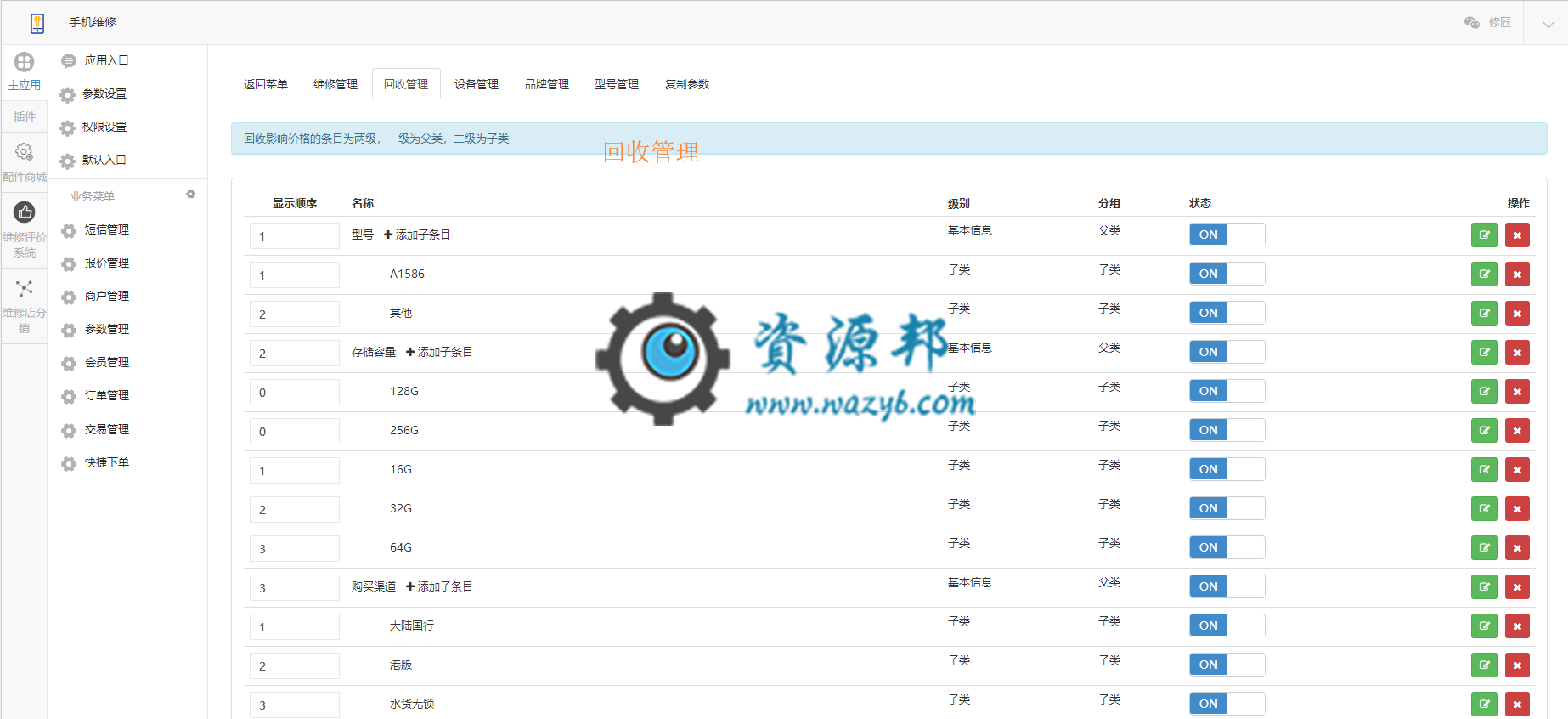
Task: Delete the 256G row
Action: 1517,431
